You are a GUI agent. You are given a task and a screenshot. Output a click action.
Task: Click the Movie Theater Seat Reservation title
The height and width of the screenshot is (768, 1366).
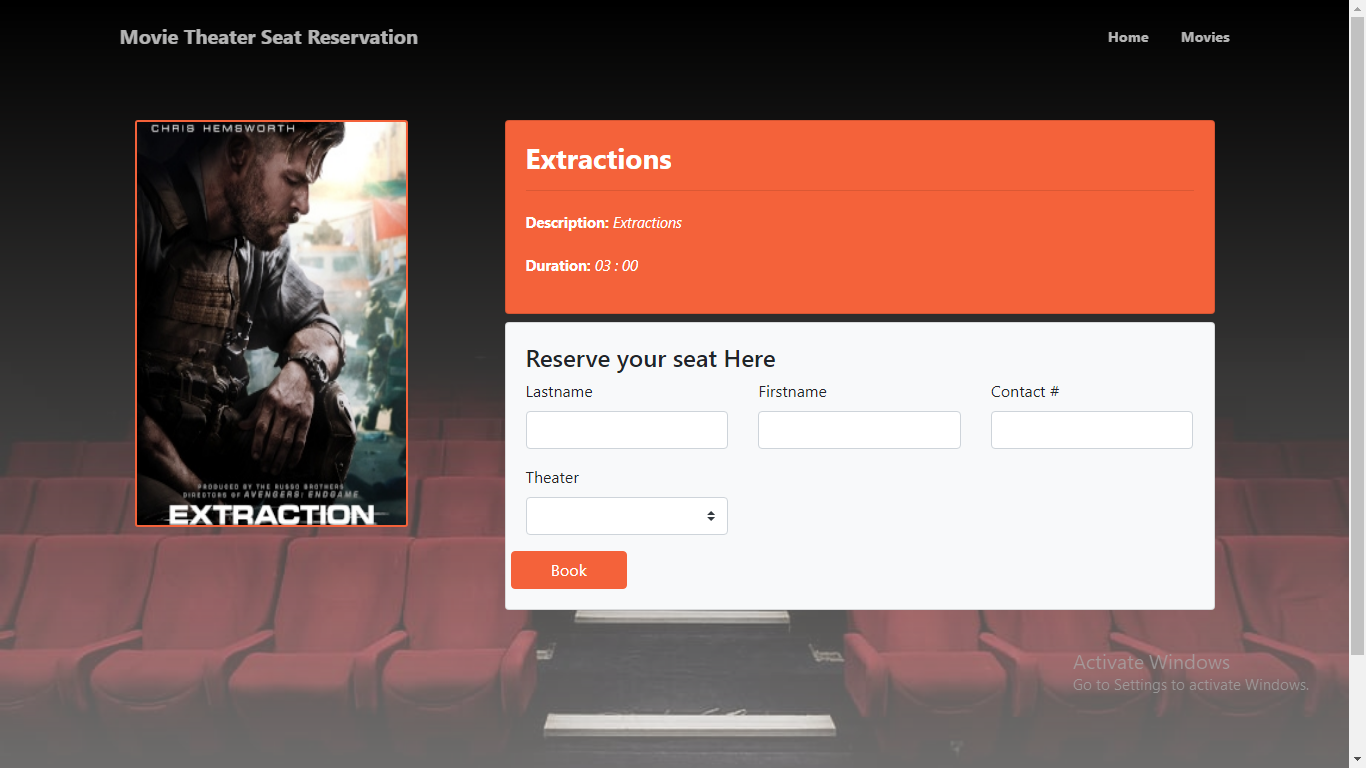tap(268, 37)
